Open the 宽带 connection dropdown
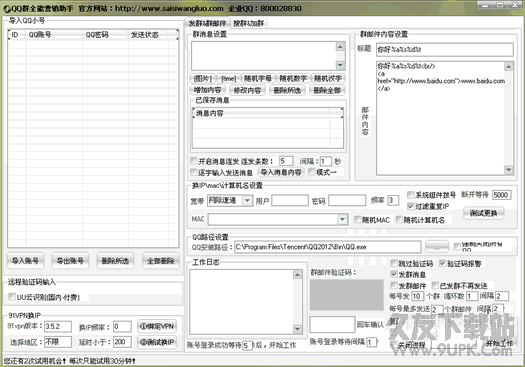The height and width of the screenshot is (367, 525). click(247, 201)
